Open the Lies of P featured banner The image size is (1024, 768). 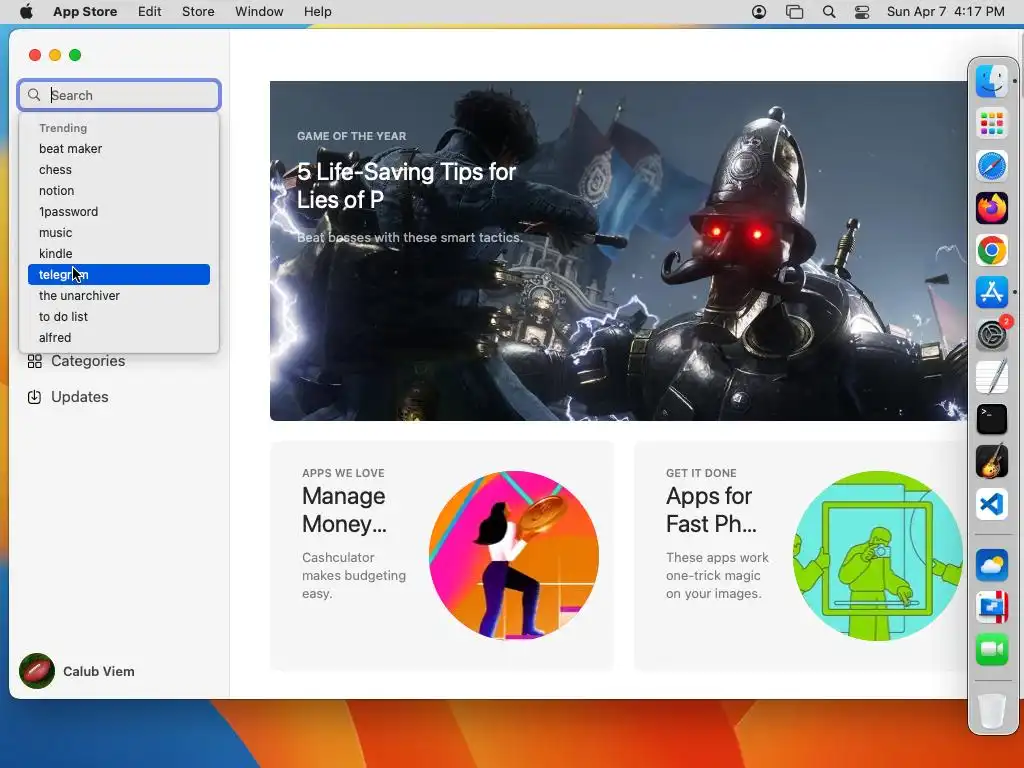coord(618,251)
